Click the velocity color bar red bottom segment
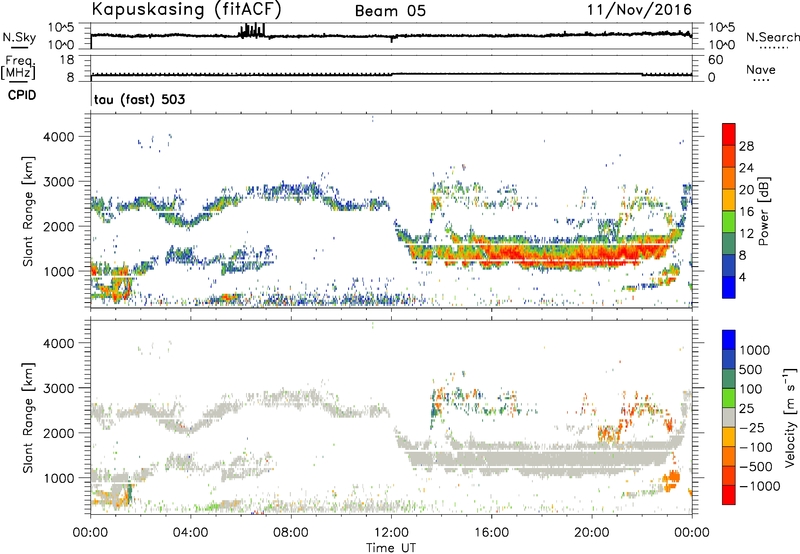Screen dimensions: 800x554 click(729, 495)
